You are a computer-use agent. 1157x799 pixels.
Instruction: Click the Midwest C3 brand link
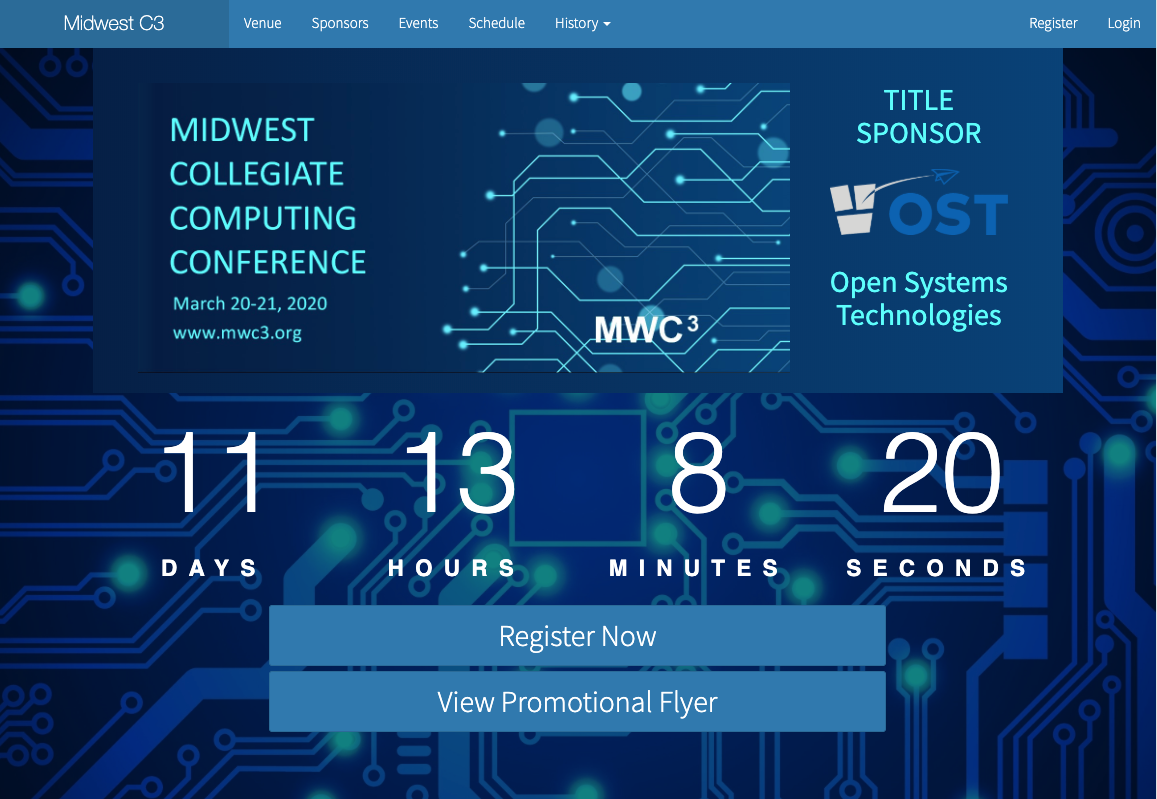point(114,23)
